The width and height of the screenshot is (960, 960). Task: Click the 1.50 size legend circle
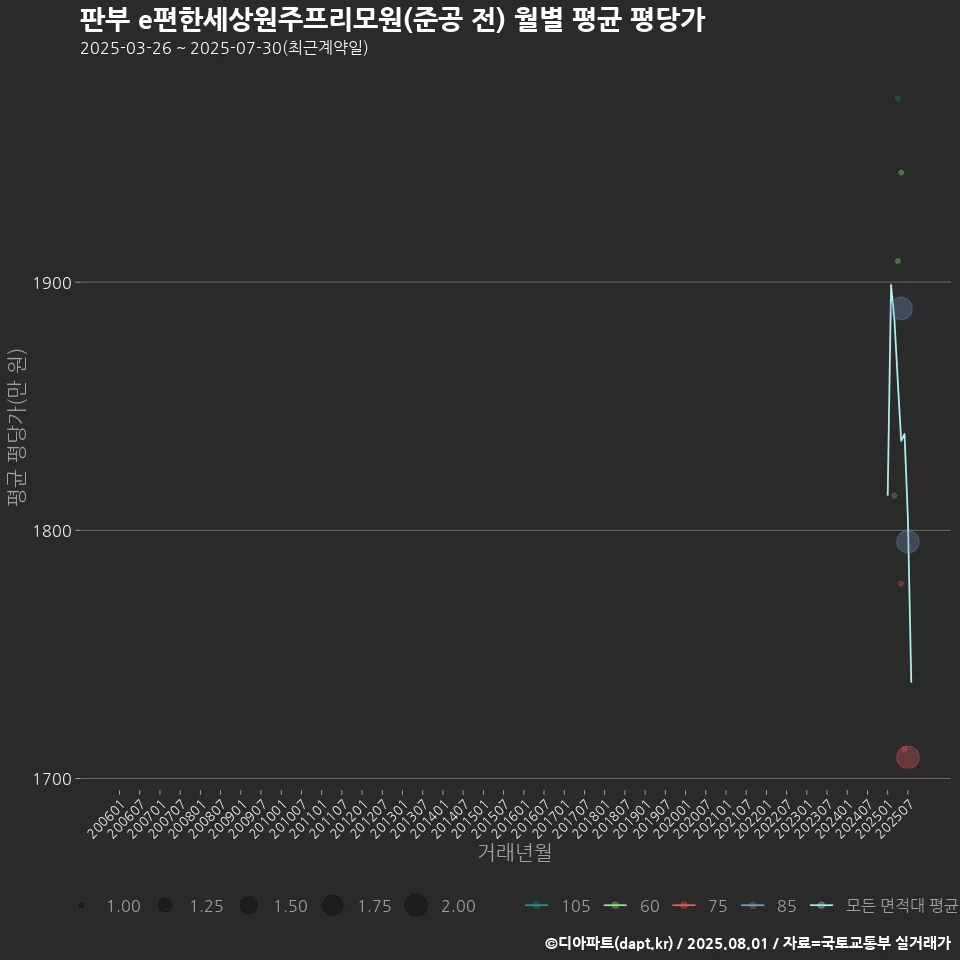(249, 905)
